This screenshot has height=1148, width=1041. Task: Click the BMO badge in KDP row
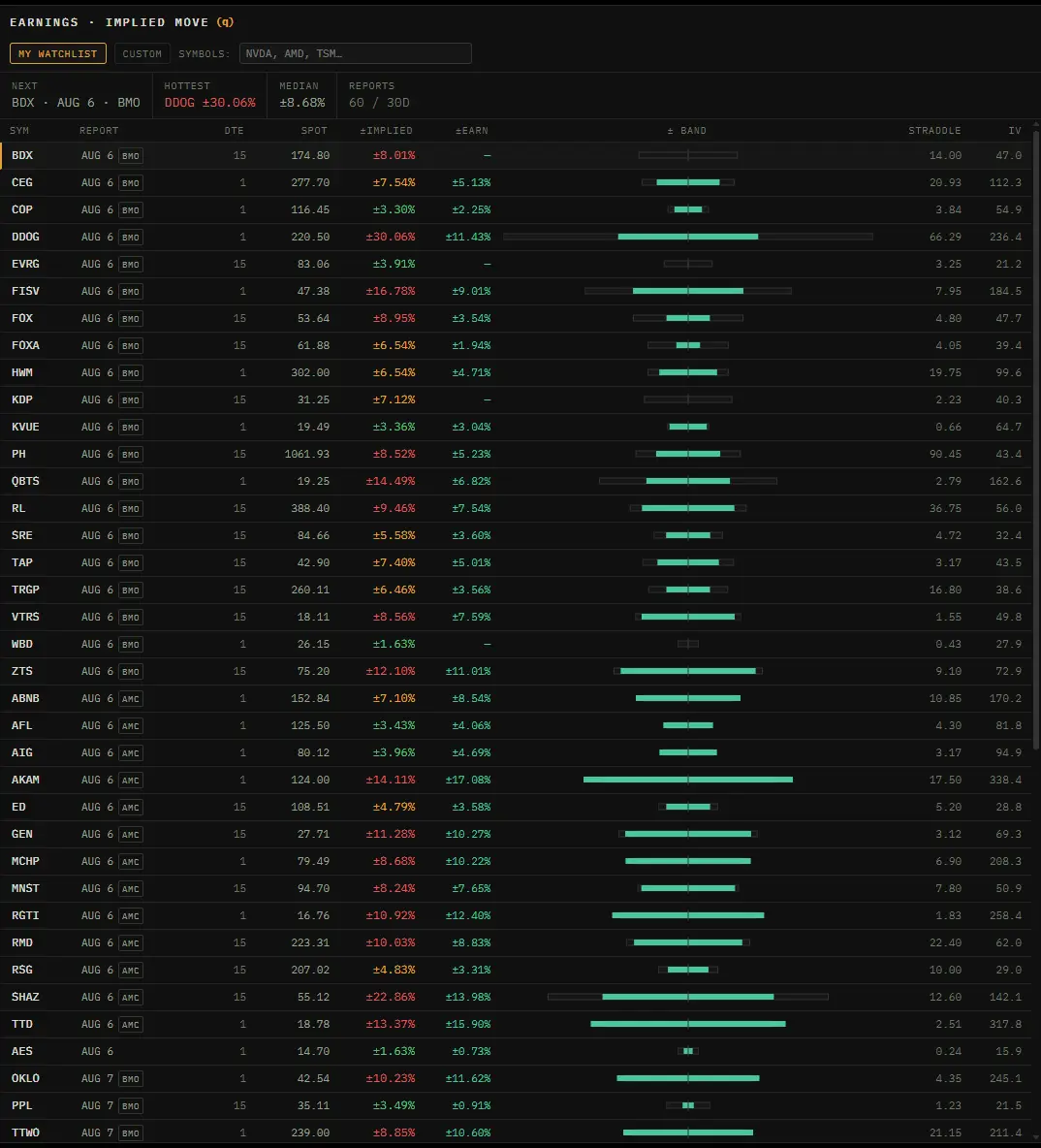(131, 399)
